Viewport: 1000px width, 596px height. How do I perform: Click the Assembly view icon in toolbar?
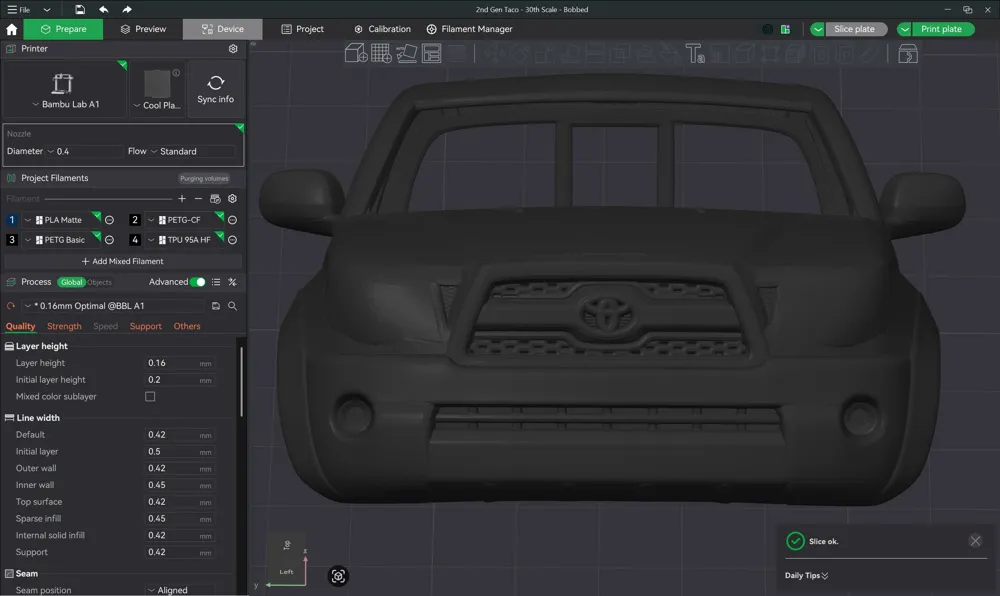(x=908, y=54)
